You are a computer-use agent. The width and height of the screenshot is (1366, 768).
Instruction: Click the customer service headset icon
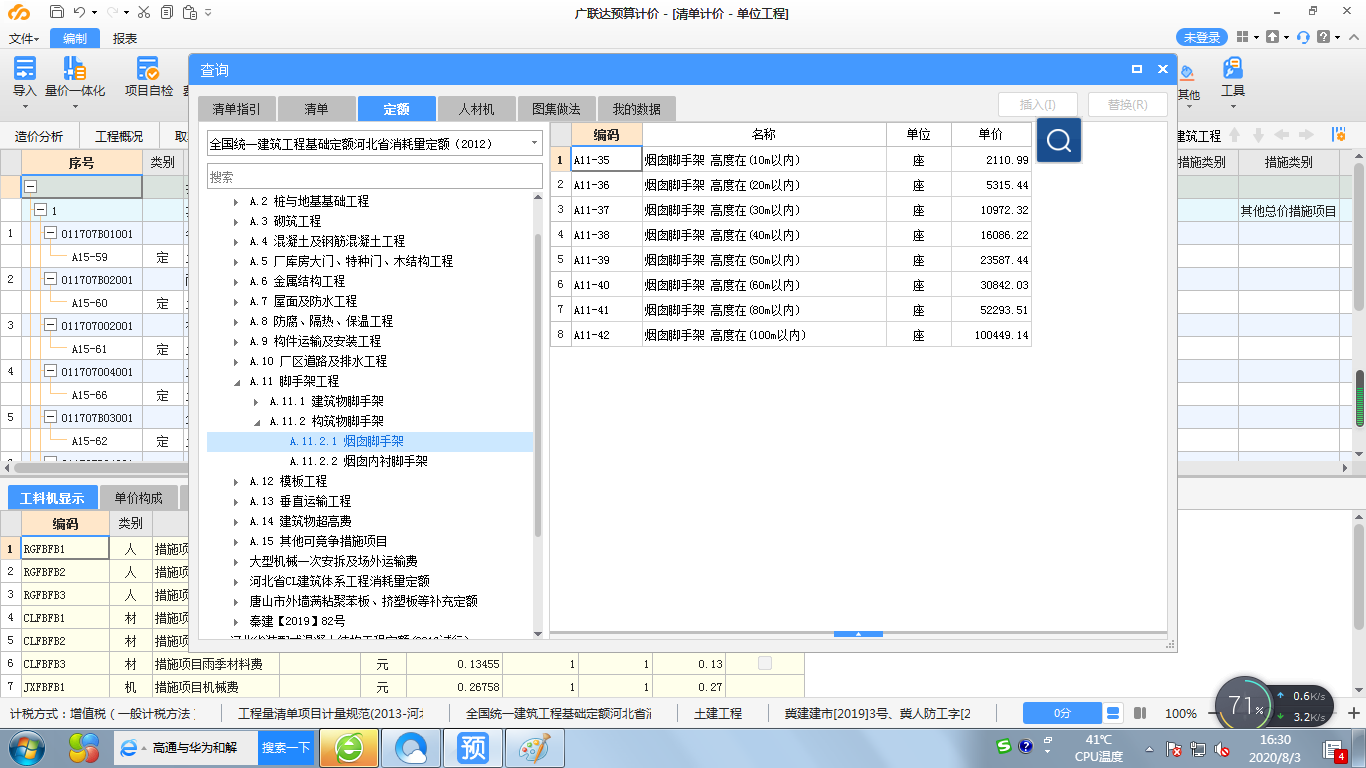tap(1303, 37)
